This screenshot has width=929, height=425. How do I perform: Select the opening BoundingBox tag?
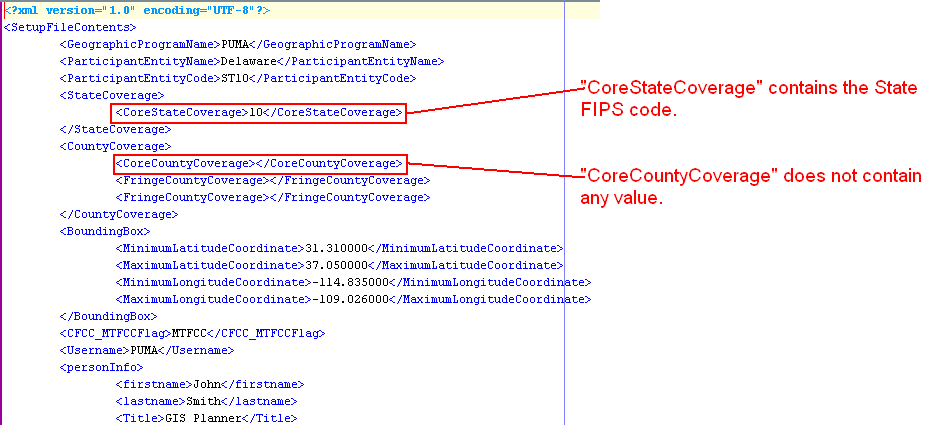105,231
